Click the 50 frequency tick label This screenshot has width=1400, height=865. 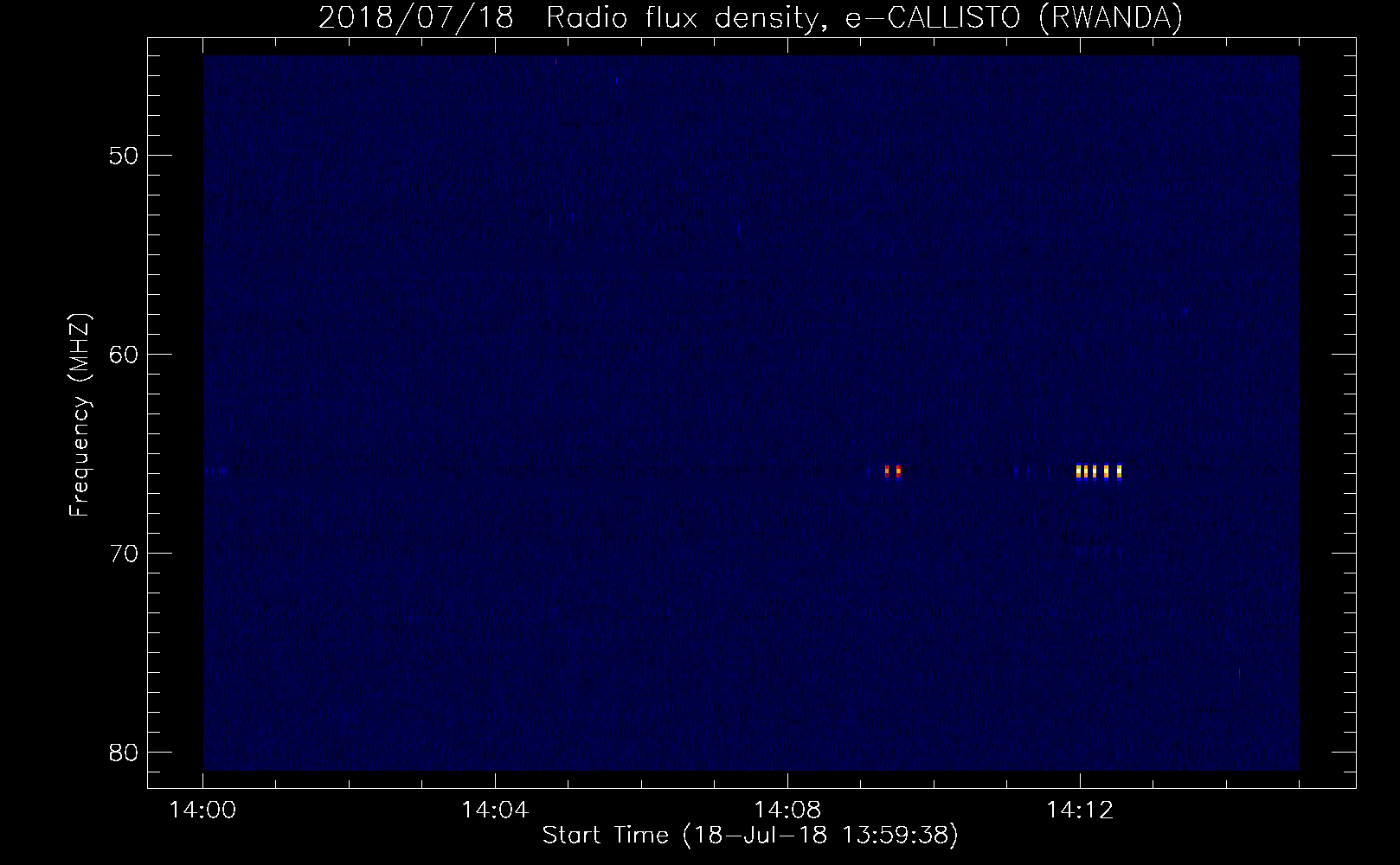[125, 156]
